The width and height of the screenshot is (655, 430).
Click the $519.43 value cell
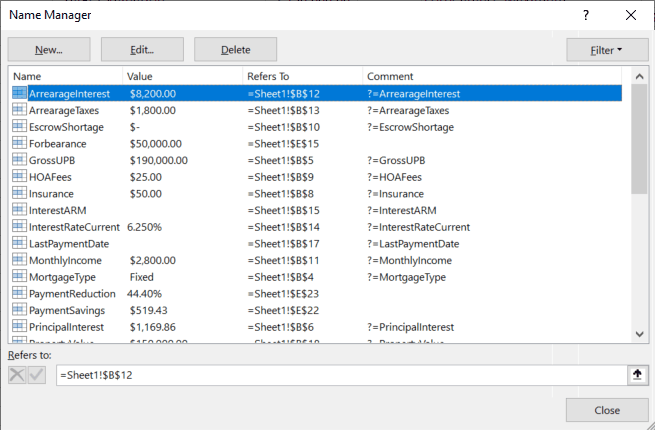(x=149, y=310)
